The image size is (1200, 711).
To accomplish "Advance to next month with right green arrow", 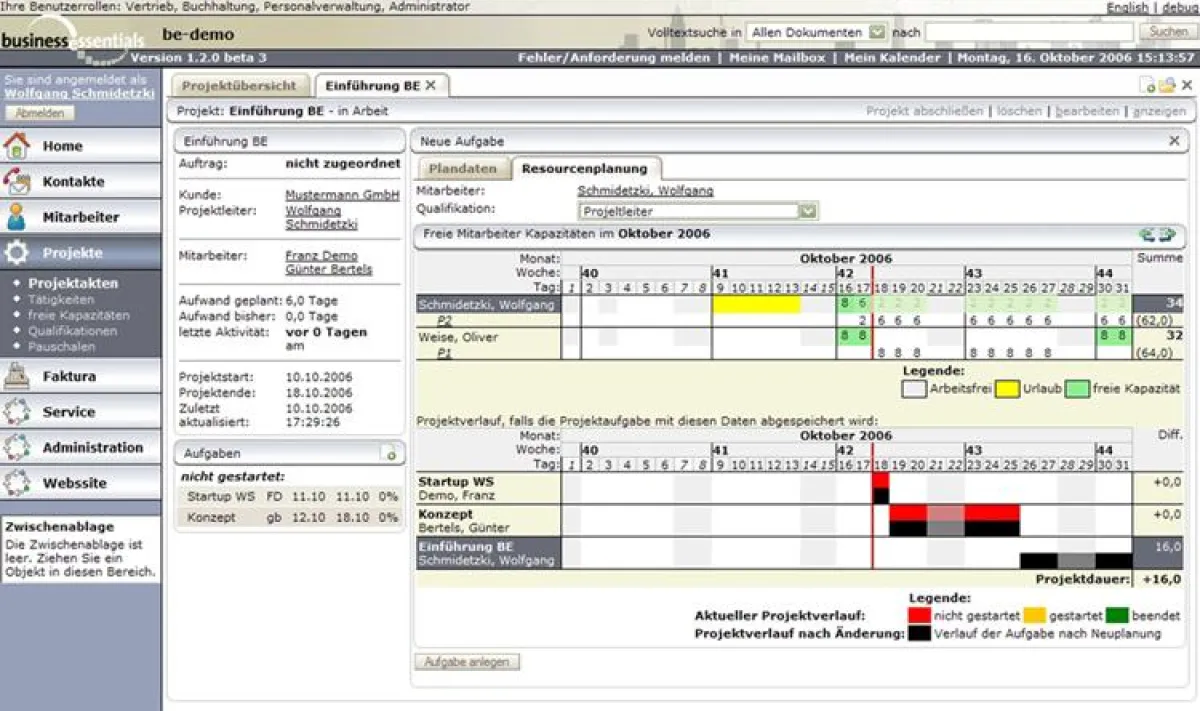I will [1166, 234].
